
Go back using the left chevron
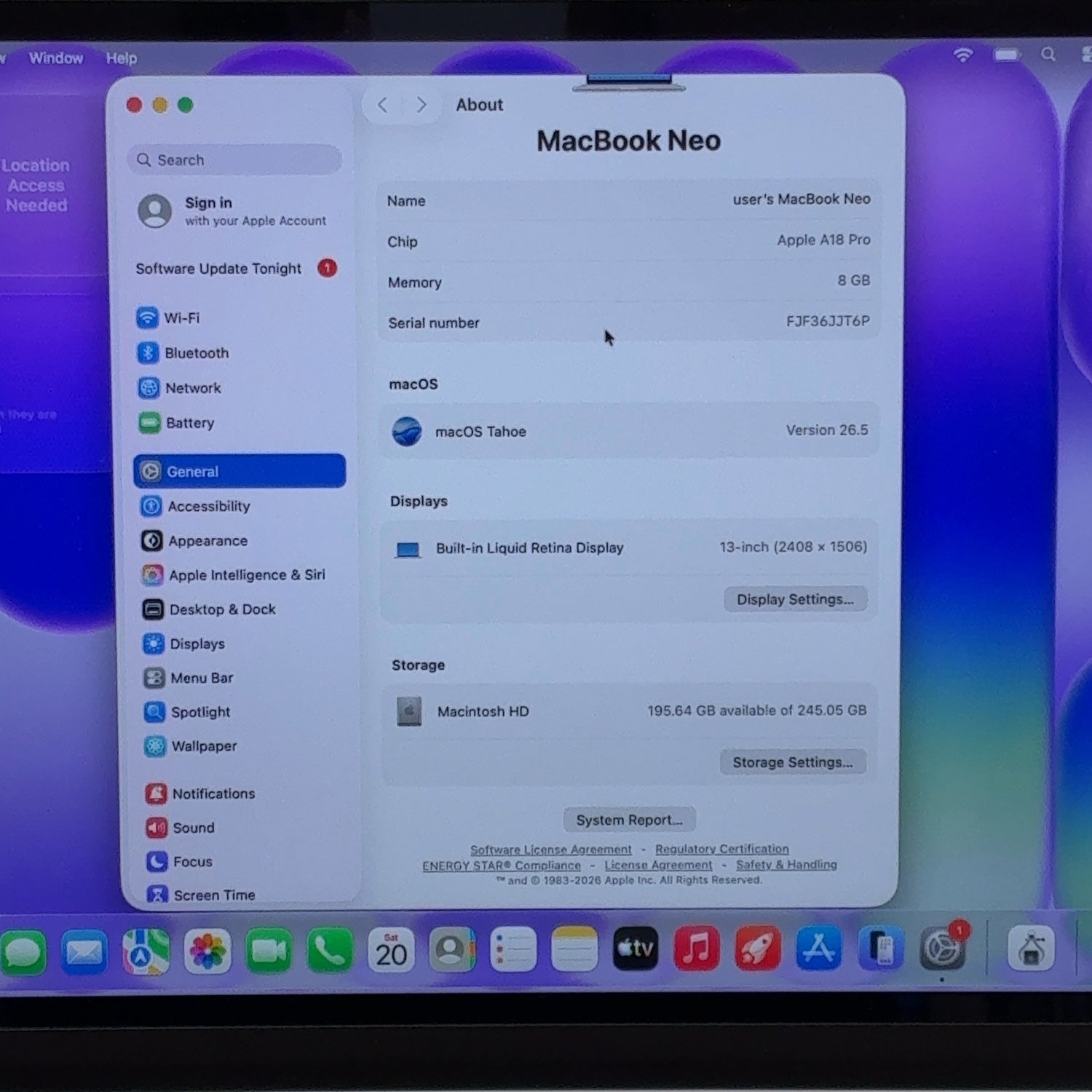click(x=383, y=105)
